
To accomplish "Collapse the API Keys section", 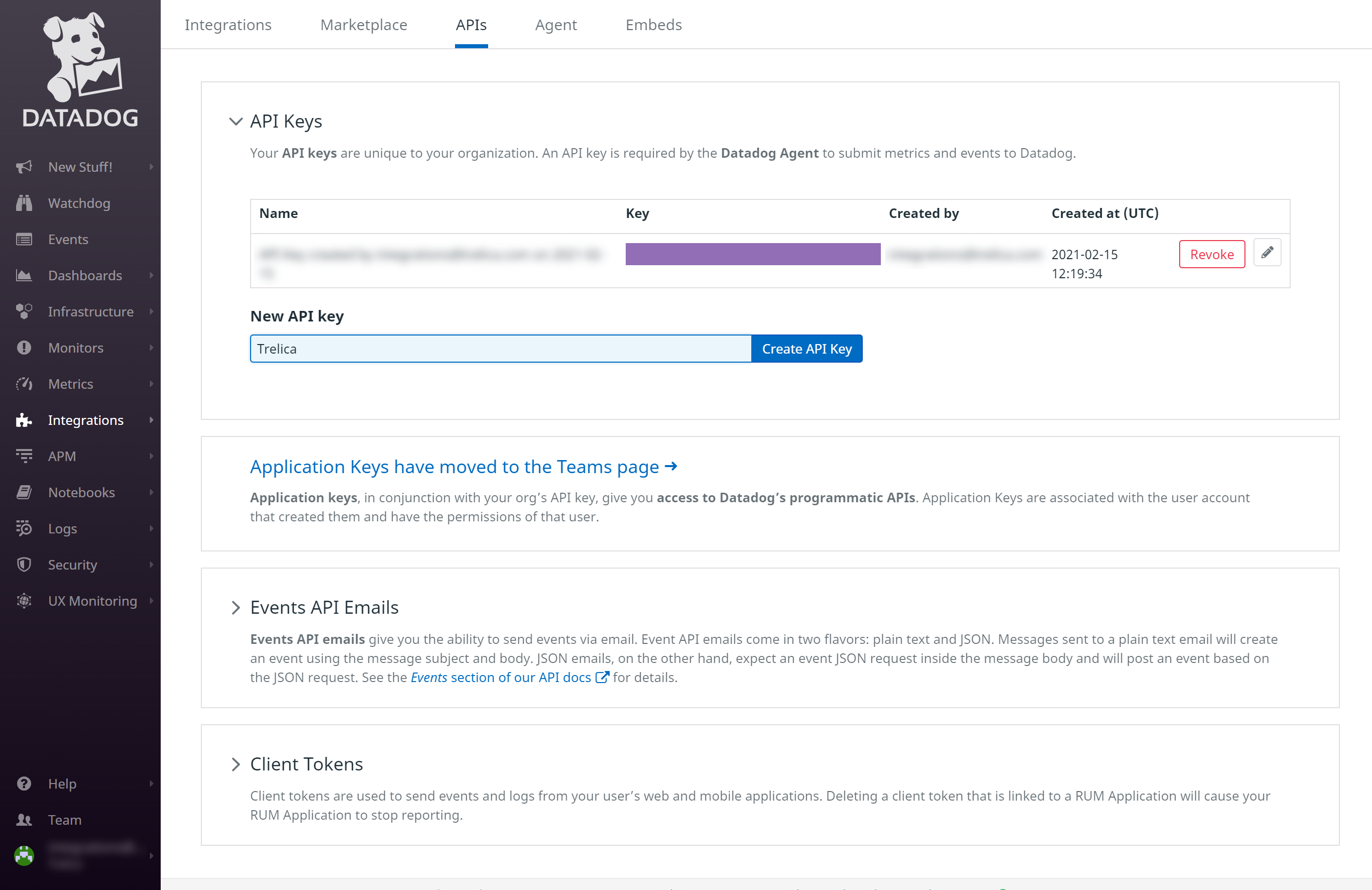I will (x=235, y=122).
